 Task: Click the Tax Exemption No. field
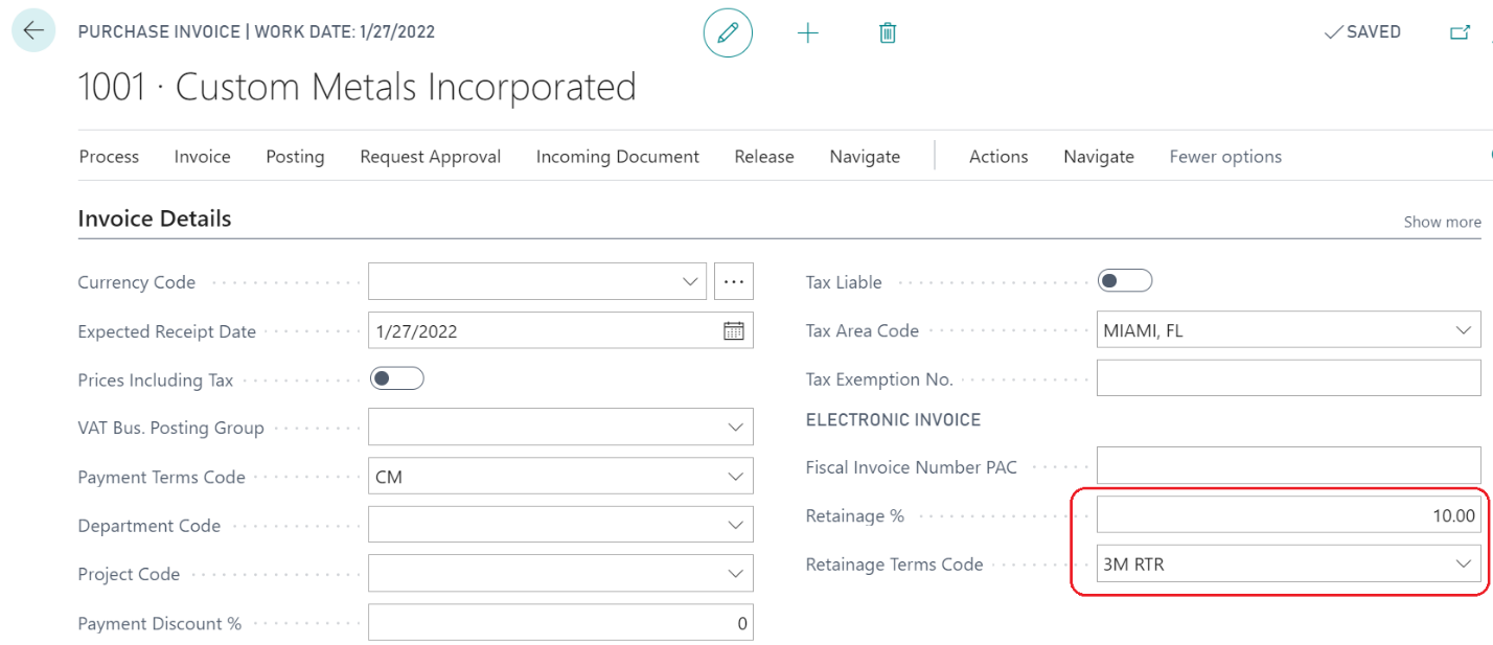1289,379
